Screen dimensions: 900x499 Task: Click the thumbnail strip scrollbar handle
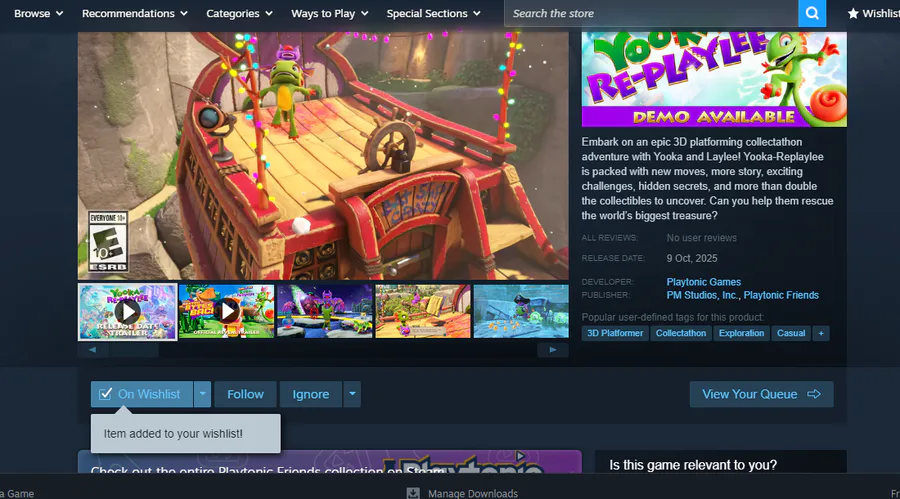click(134, 350)
